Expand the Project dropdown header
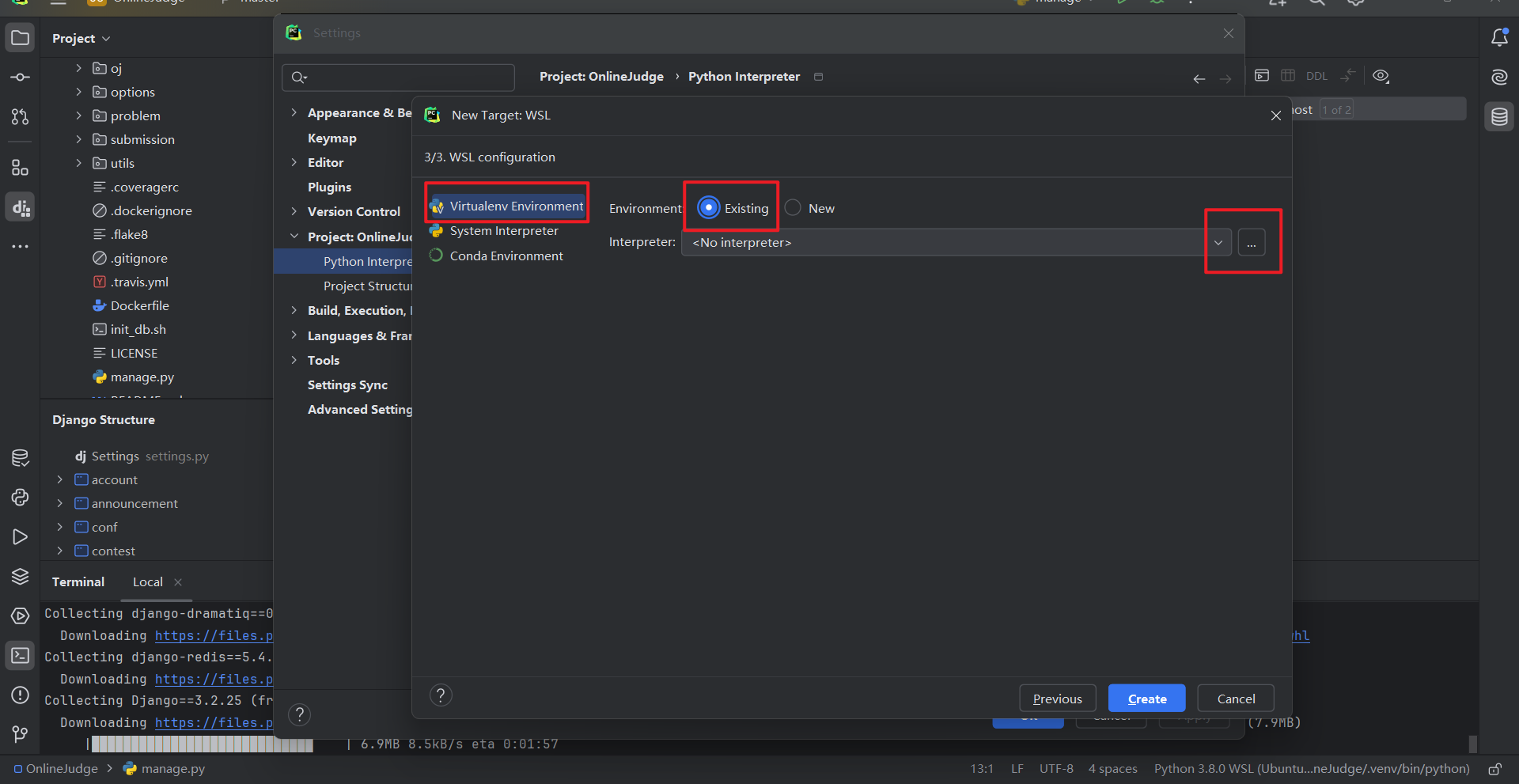The image size is (1519, 784). (x=81, y=39)
